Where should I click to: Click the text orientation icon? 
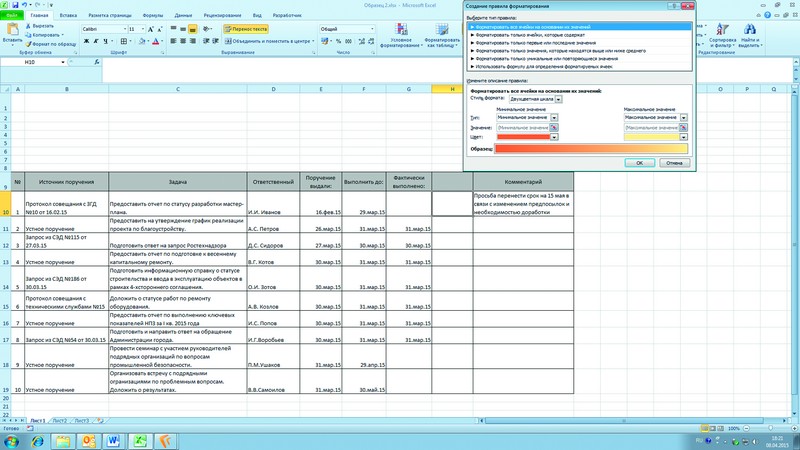[x=206, y=29]
